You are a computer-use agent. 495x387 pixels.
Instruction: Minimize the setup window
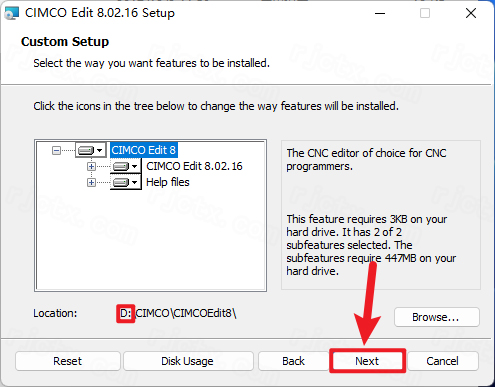pos(380,13)
